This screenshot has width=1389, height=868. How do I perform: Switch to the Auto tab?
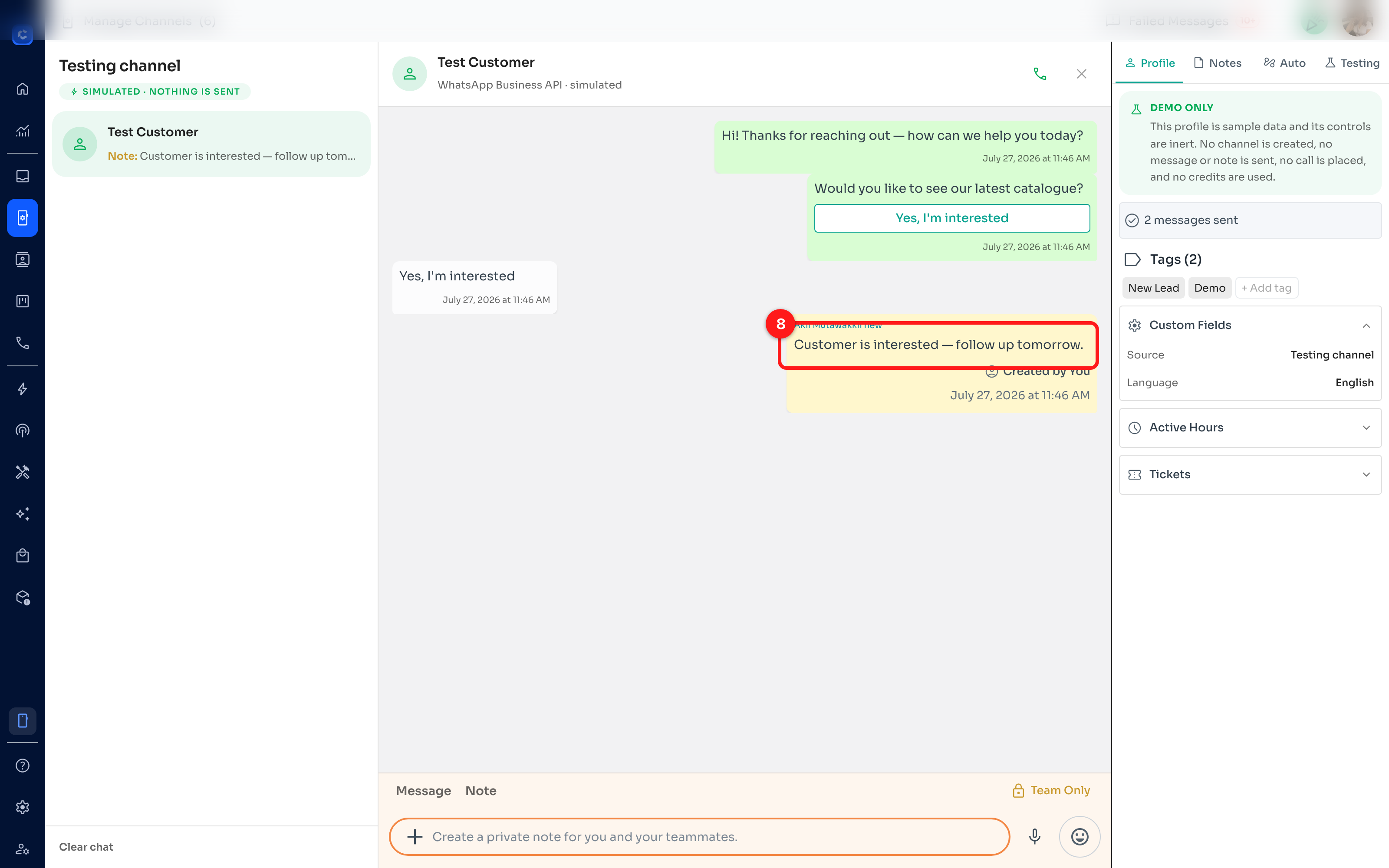[x=1284, y=63]
